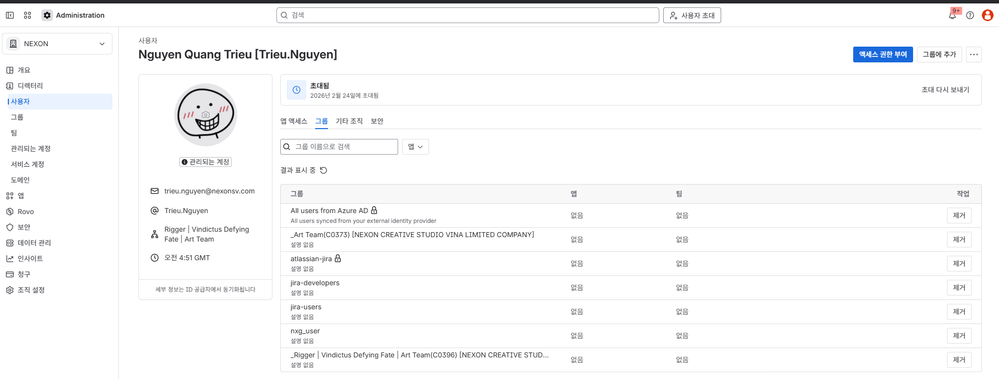The width and height of the screenshot is (999, 379).
Task: Expand the NEXON organization dropdown
Action: (58, 44)
